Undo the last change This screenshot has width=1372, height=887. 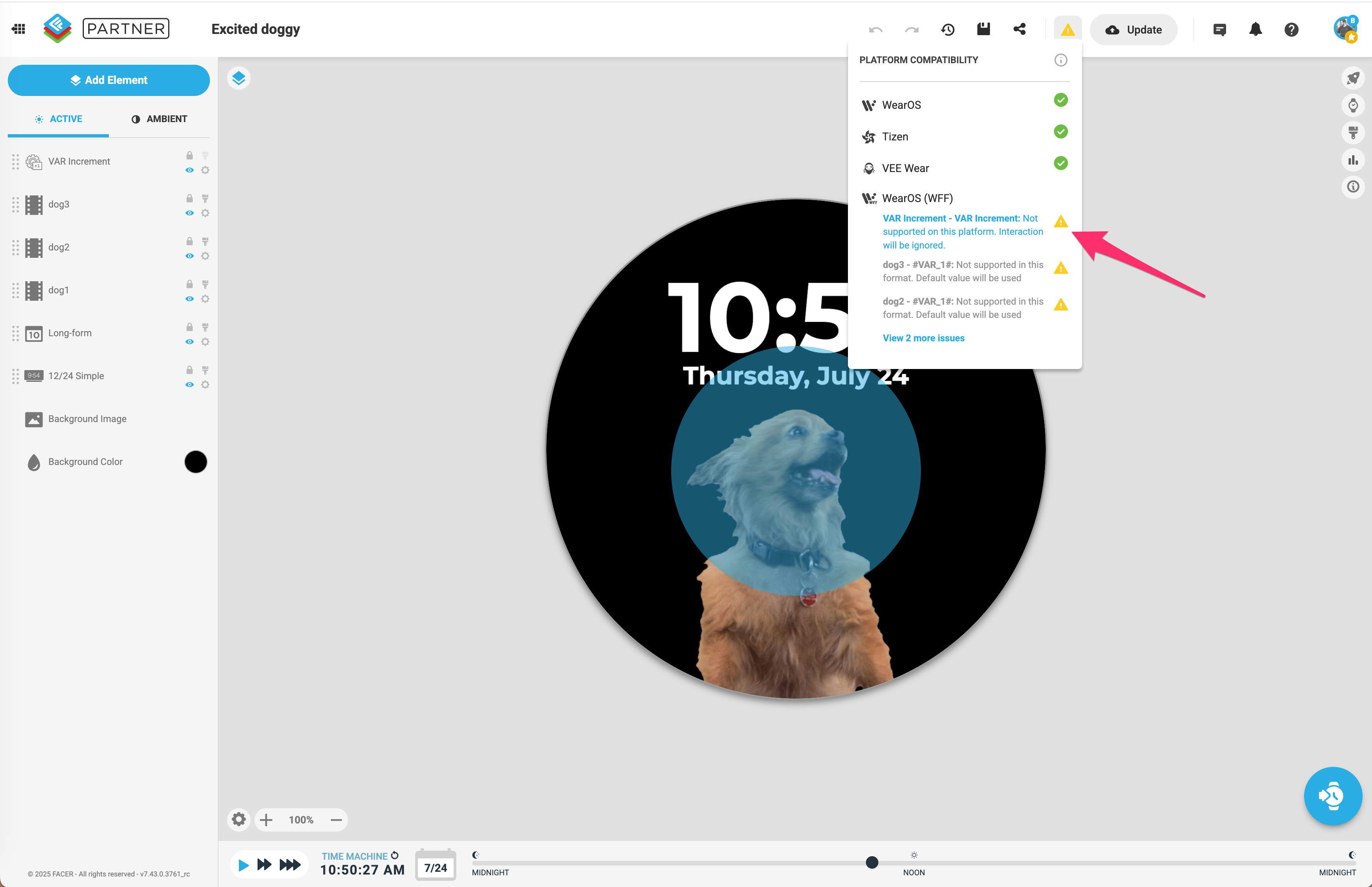pos(876,29)
